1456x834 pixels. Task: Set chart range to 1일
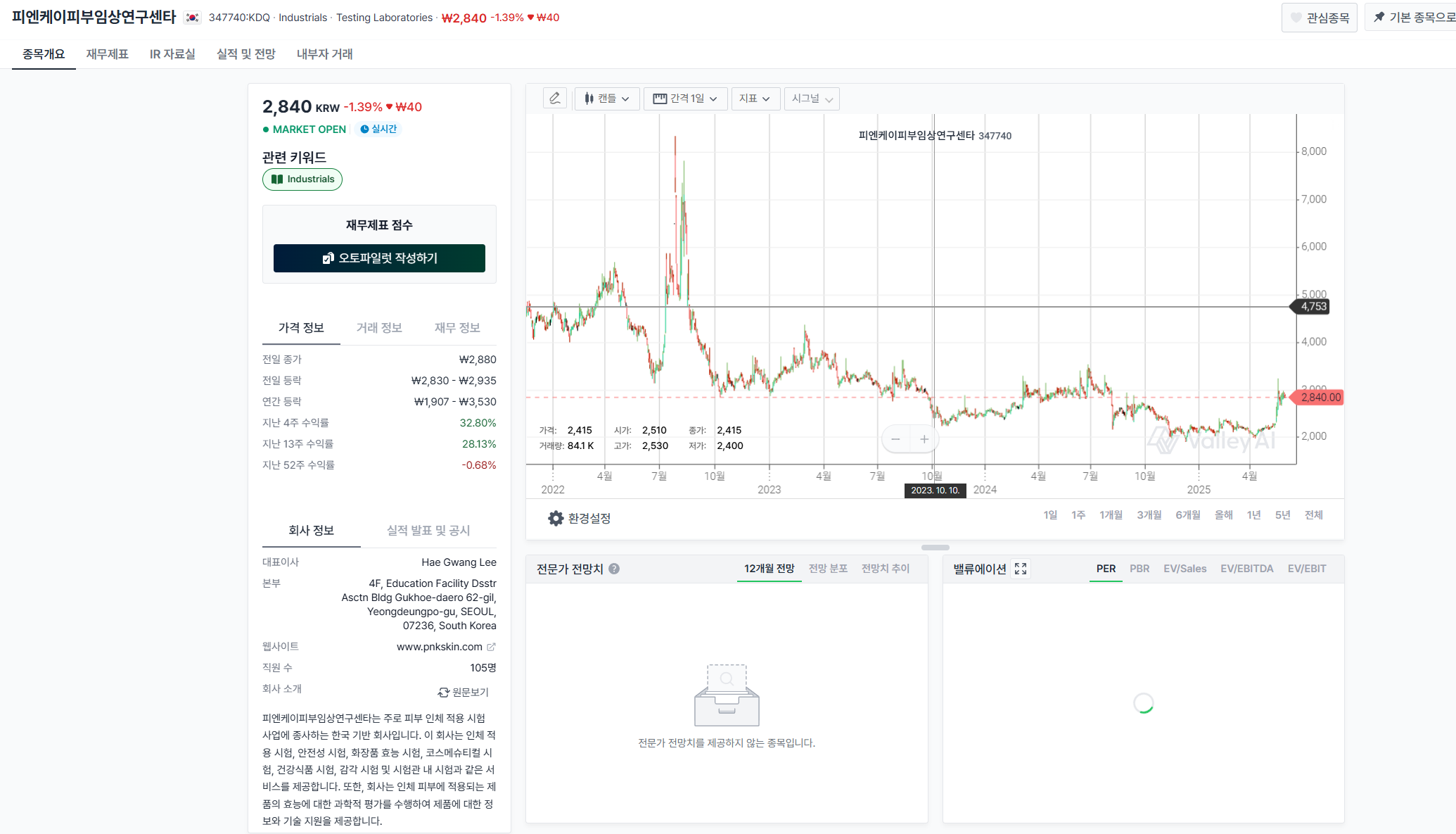1050,515
